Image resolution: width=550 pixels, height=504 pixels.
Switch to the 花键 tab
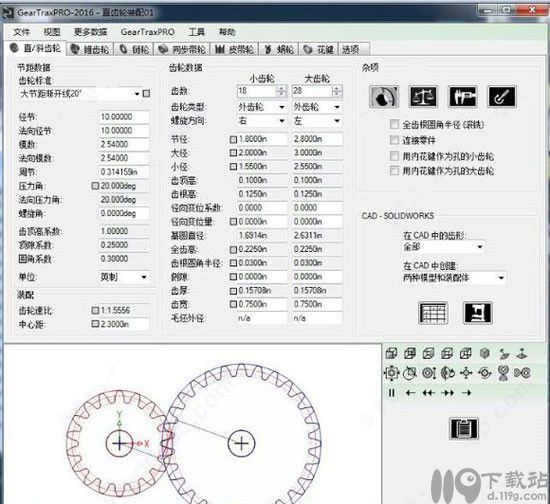click(318, 49)
